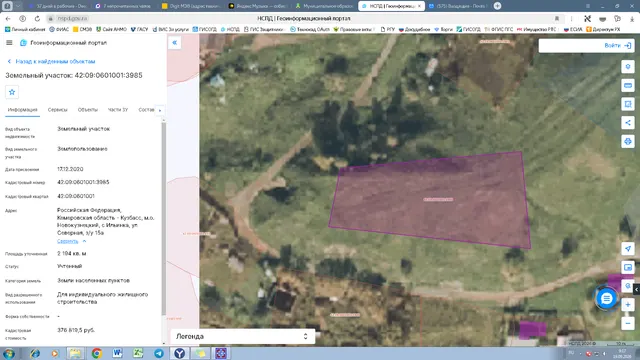Zoom out with the minus button

point(628,324)
